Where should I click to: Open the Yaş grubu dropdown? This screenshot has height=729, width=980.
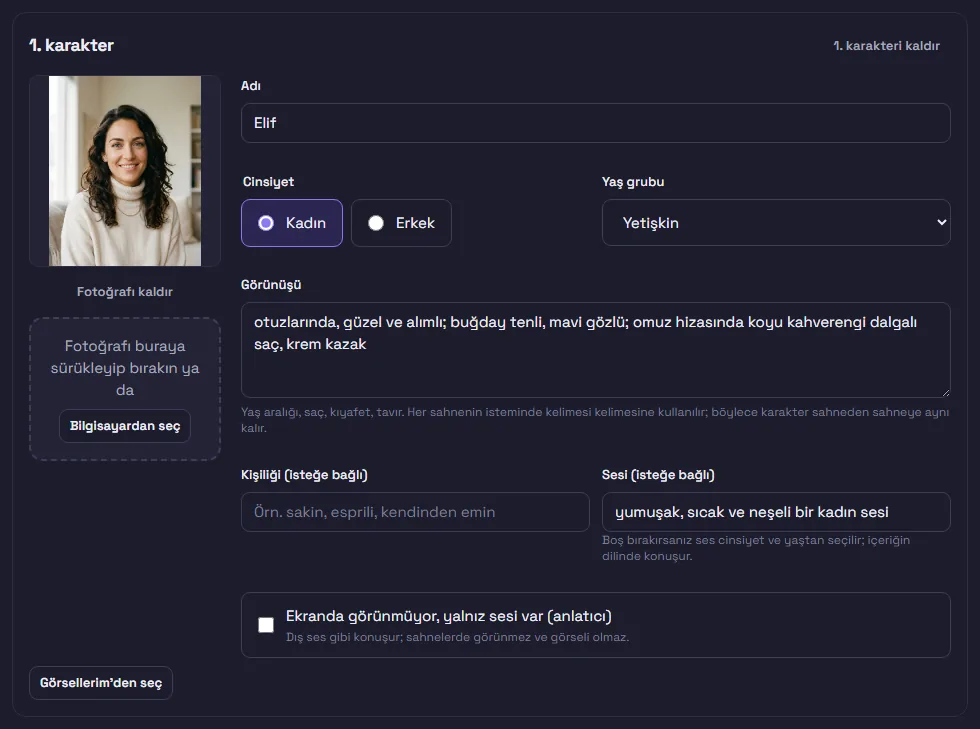[x=776, y=223]
